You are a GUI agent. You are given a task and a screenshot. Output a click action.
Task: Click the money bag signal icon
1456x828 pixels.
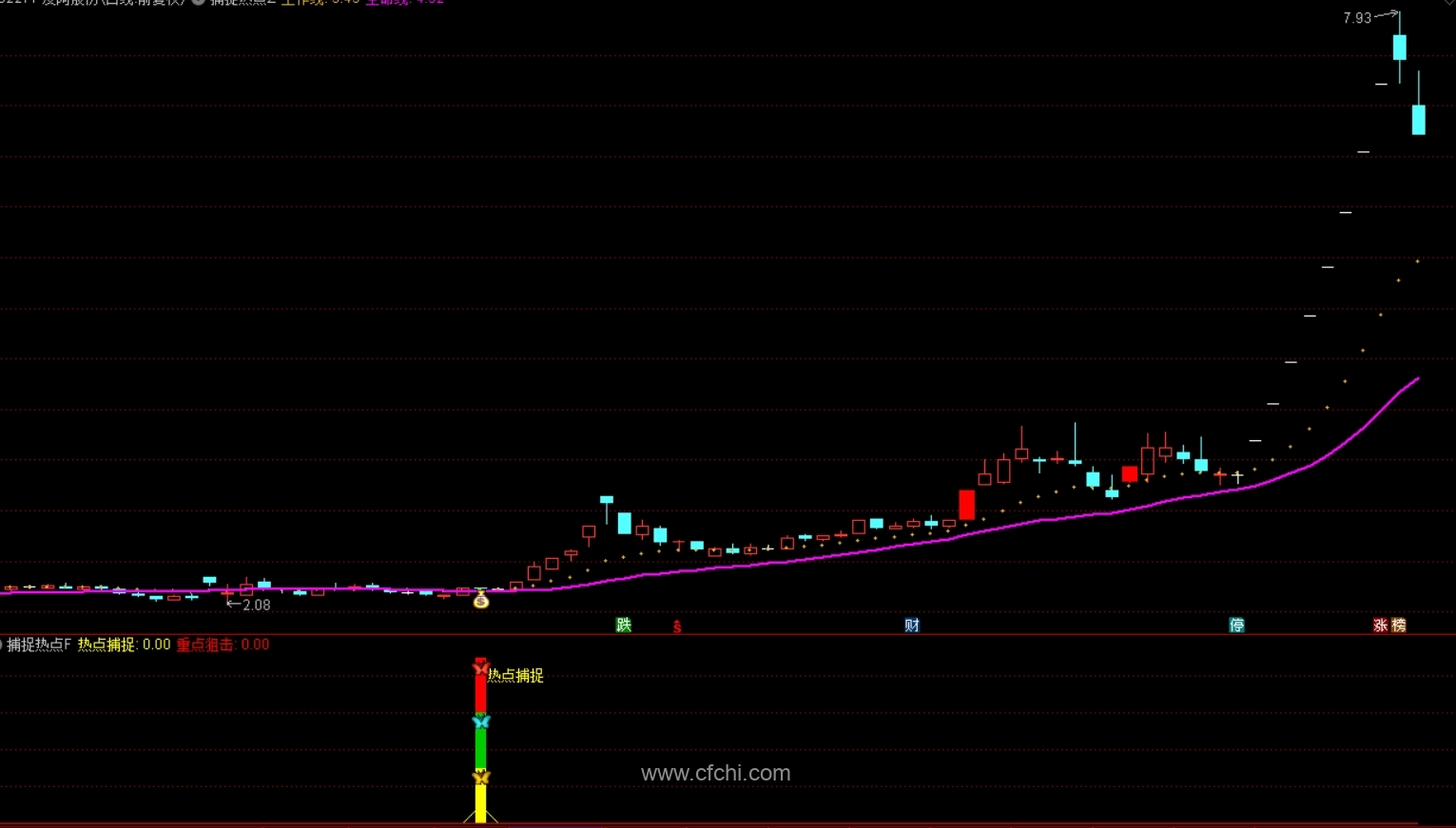point(481,599)
